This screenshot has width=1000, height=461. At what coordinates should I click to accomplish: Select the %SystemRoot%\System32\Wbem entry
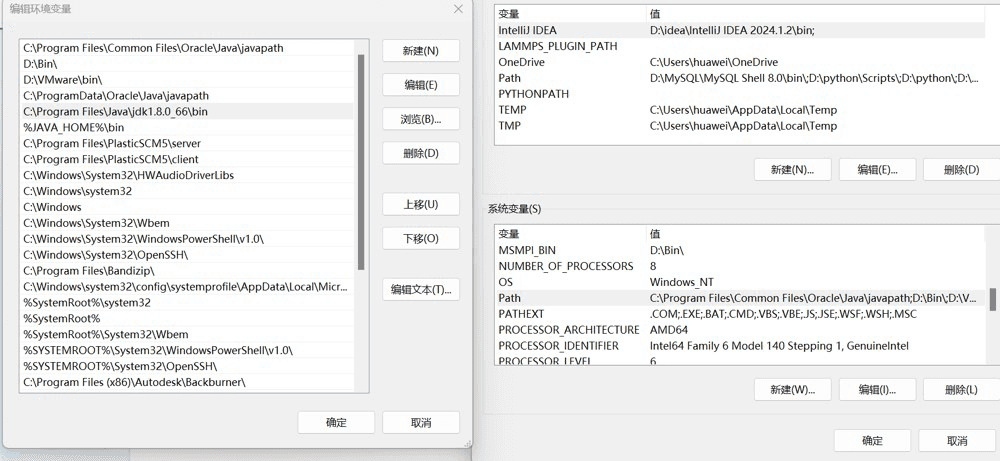click(186, 335)
